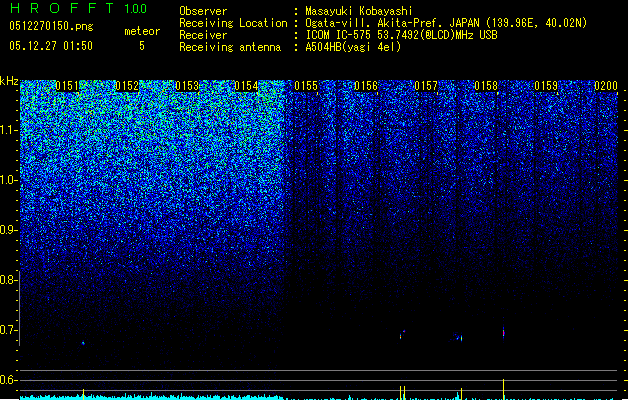
Task: Click the Receiving Location field label
Action: point(233,23)
